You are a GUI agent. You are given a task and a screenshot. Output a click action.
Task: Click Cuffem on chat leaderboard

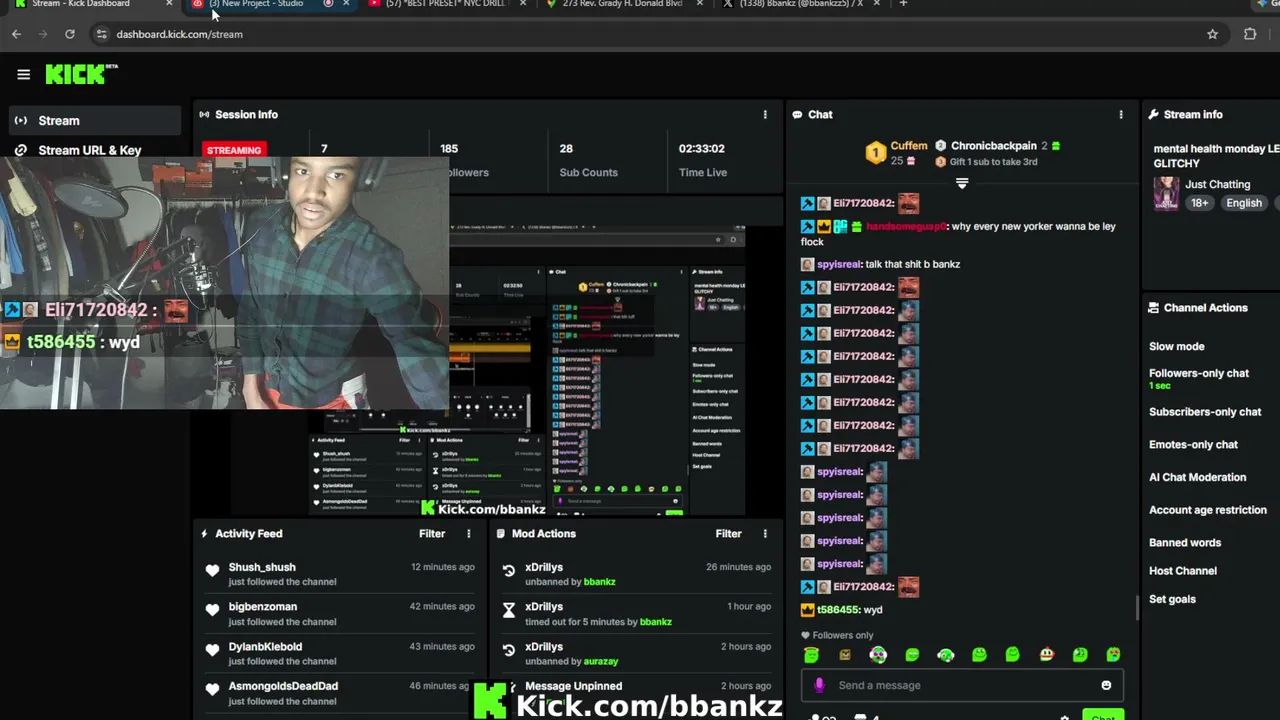[909, 146]
